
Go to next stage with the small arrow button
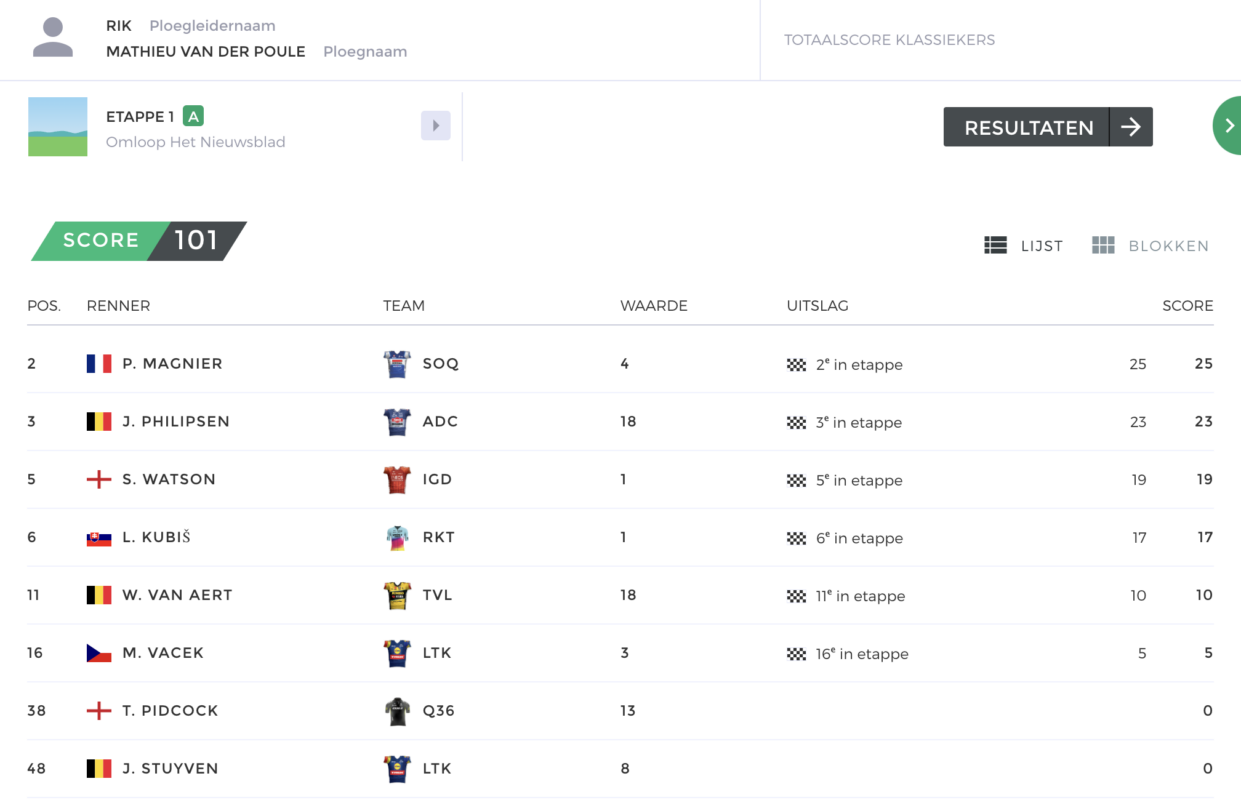tap(435, 126)
